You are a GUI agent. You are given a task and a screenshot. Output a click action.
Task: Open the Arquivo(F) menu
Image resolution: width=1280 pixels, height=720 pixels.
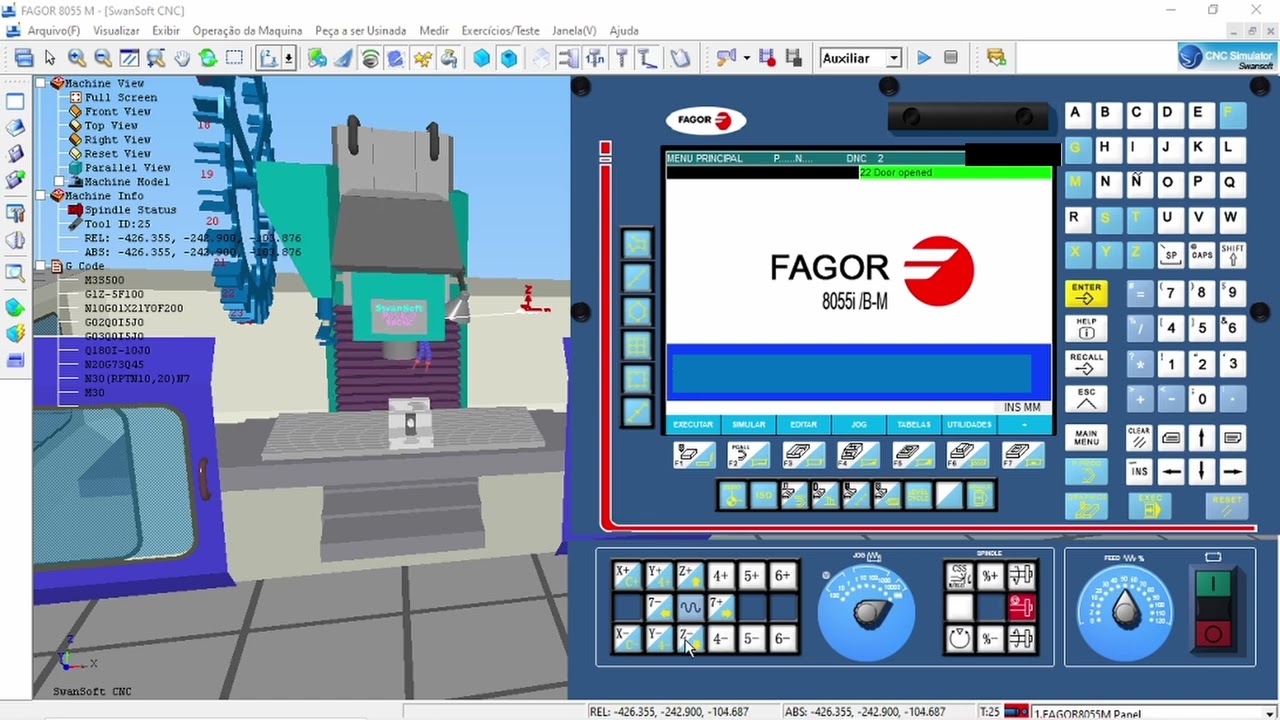tap(52, 31)
